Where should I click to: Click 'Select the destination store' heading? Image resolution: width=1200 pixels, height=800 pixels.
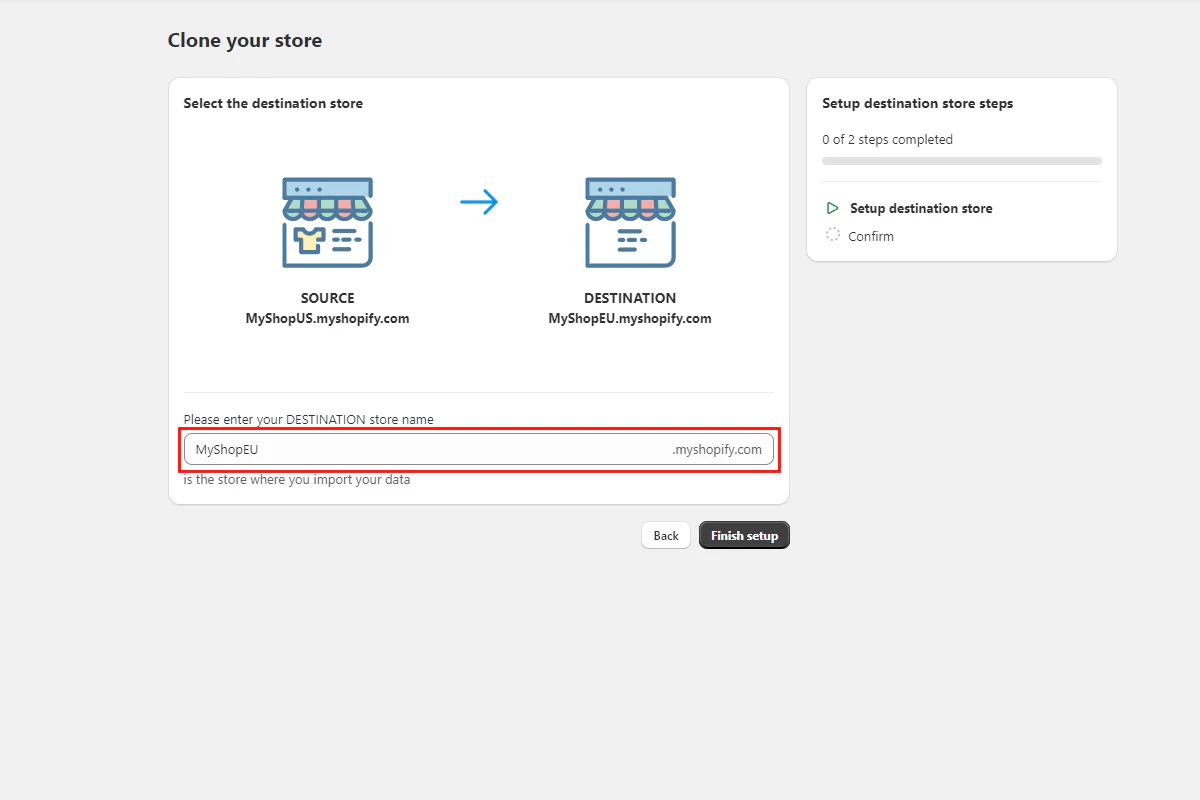pyautogui.click(x=273, y=103)
